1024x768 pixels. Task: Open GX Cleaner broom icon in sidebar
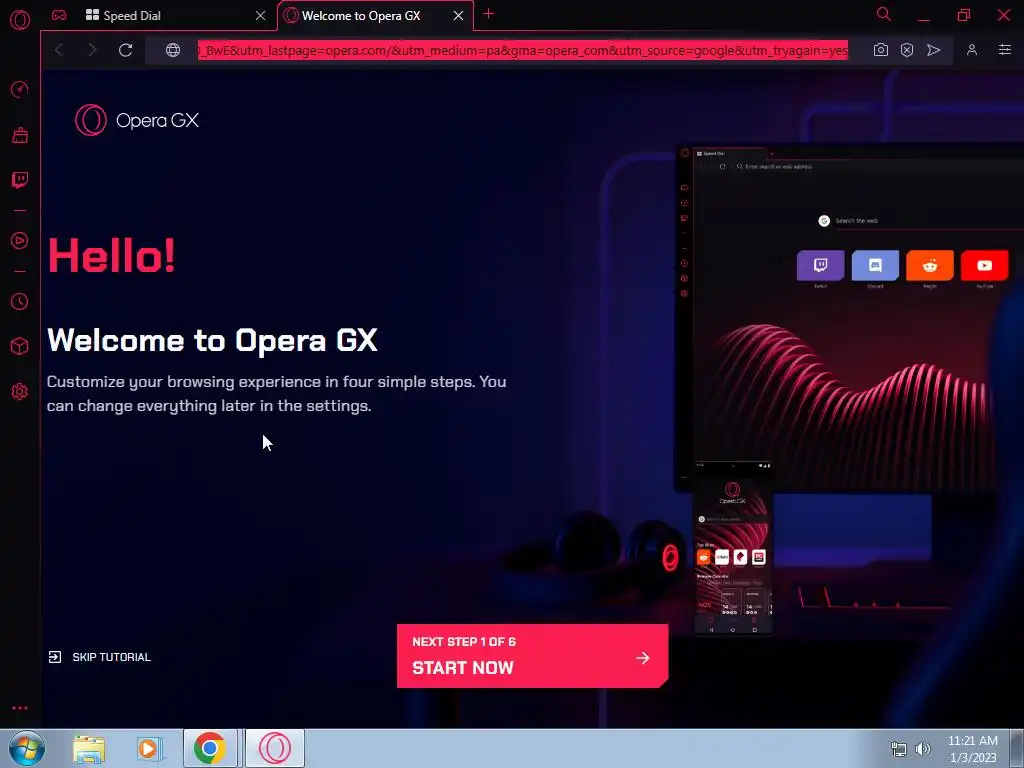pos(20,135)
